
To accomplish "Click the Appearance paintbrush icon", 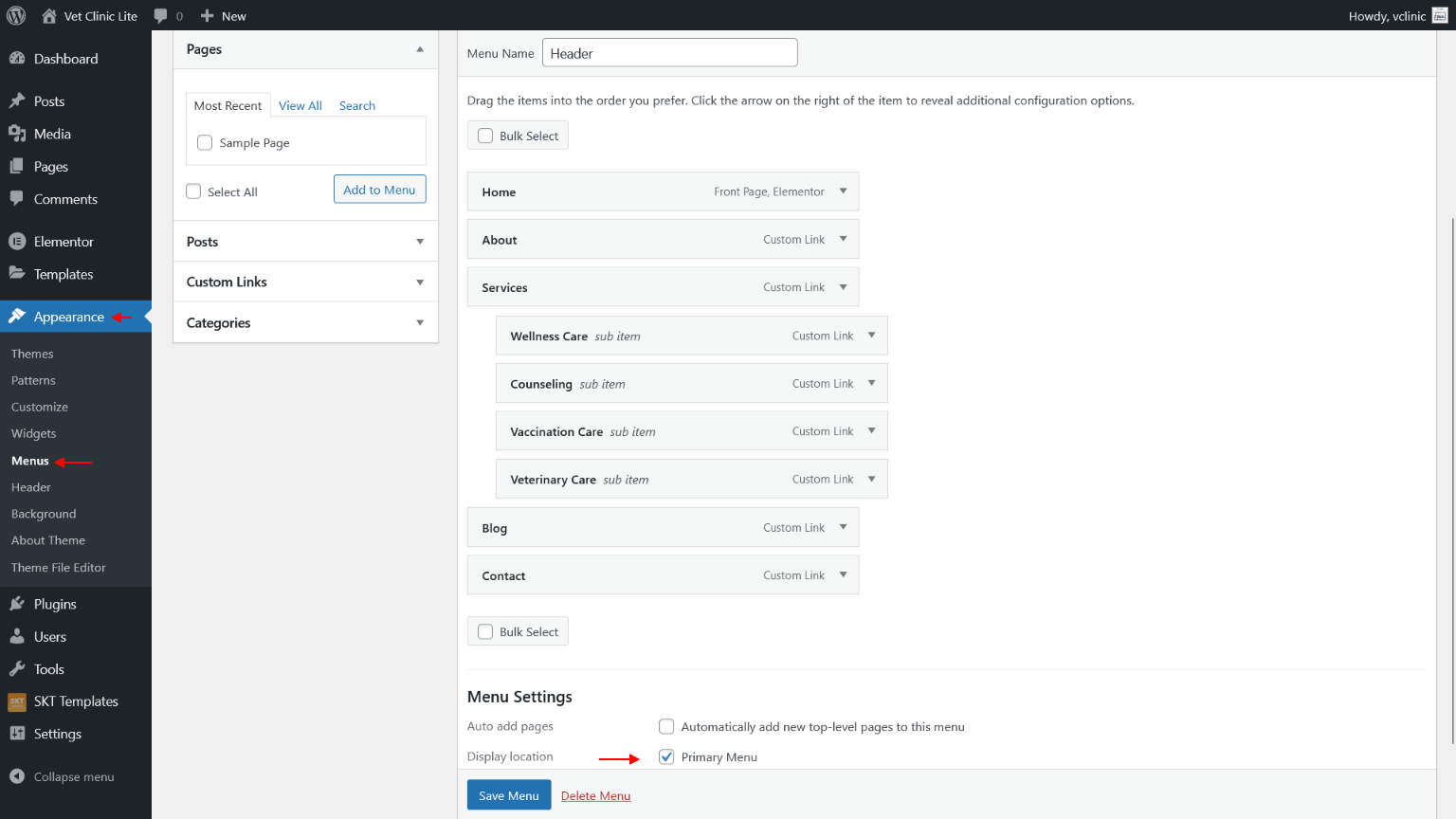I will (17, 317).
